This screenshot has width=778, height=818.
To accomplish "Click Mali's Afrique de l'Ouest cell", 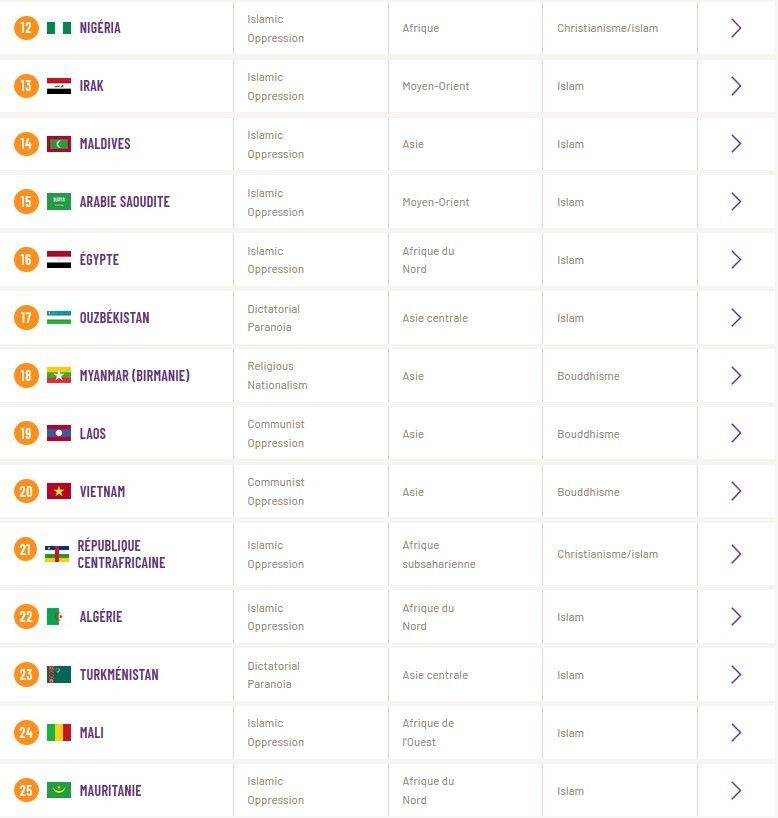I will pos(465,732).
